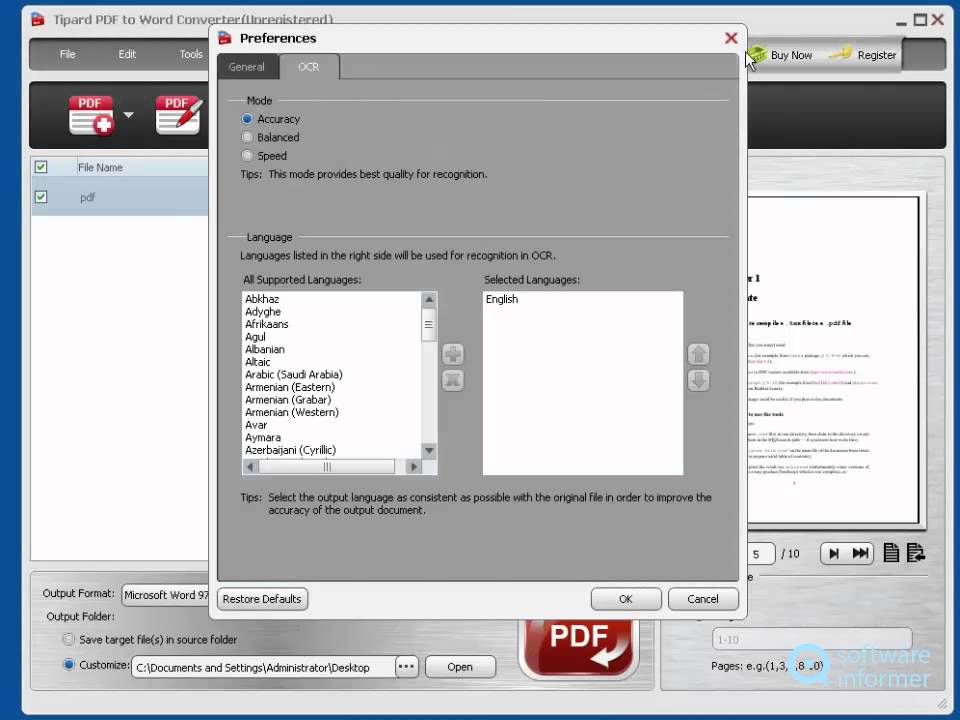Click the horizontal scrollbar thumb in language list
The image size is (960, 720).
click(x=327, y=467)
